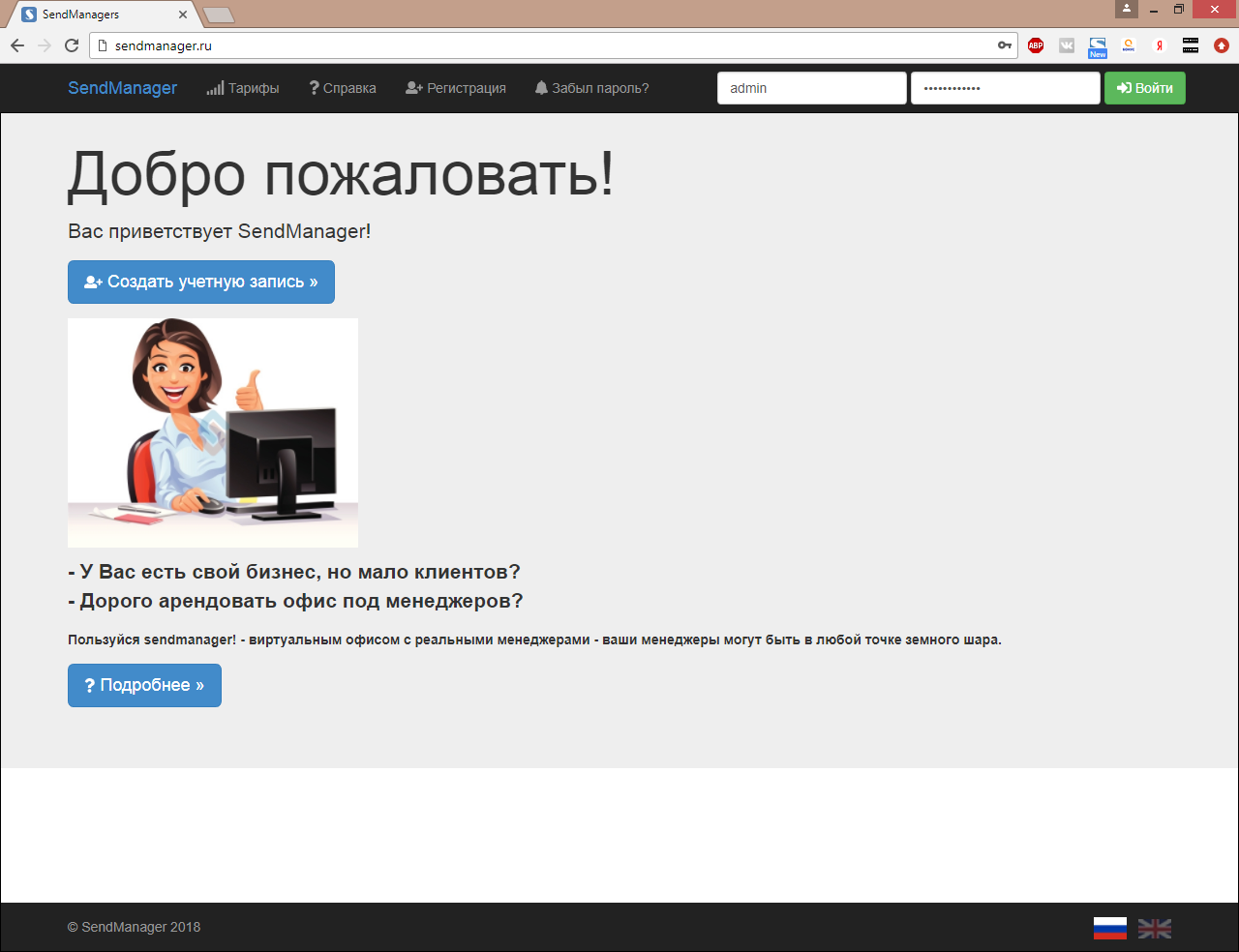Click the Yandex extension icon
This screenshot has width=1239, height=952.
(1160, 45)
